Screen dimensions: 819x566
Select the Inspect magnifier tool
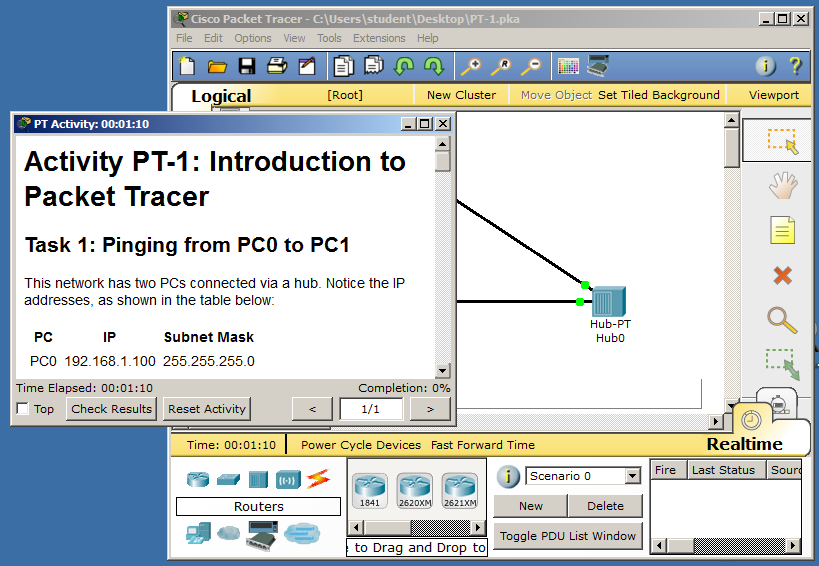[x=782, y=320]
